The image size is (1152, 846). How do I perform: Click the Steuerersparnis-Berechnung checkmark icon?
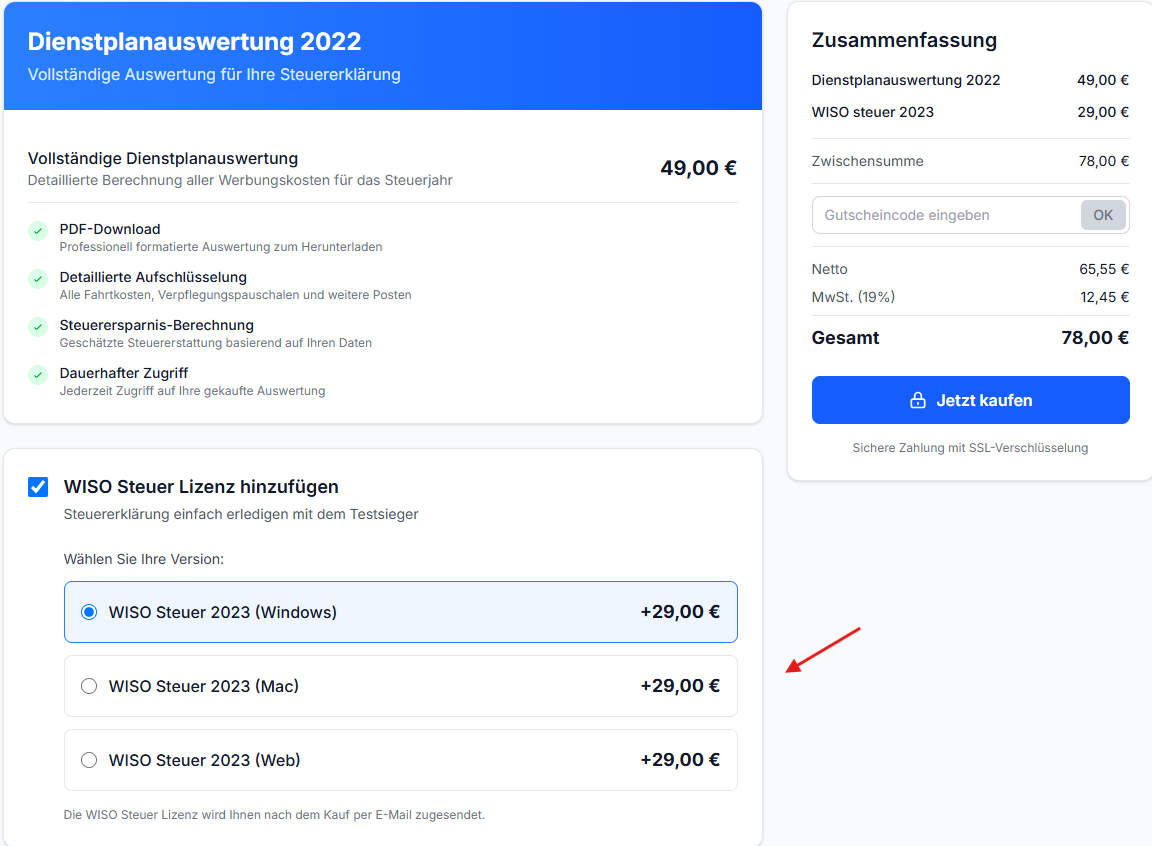(x=38, y=327)
